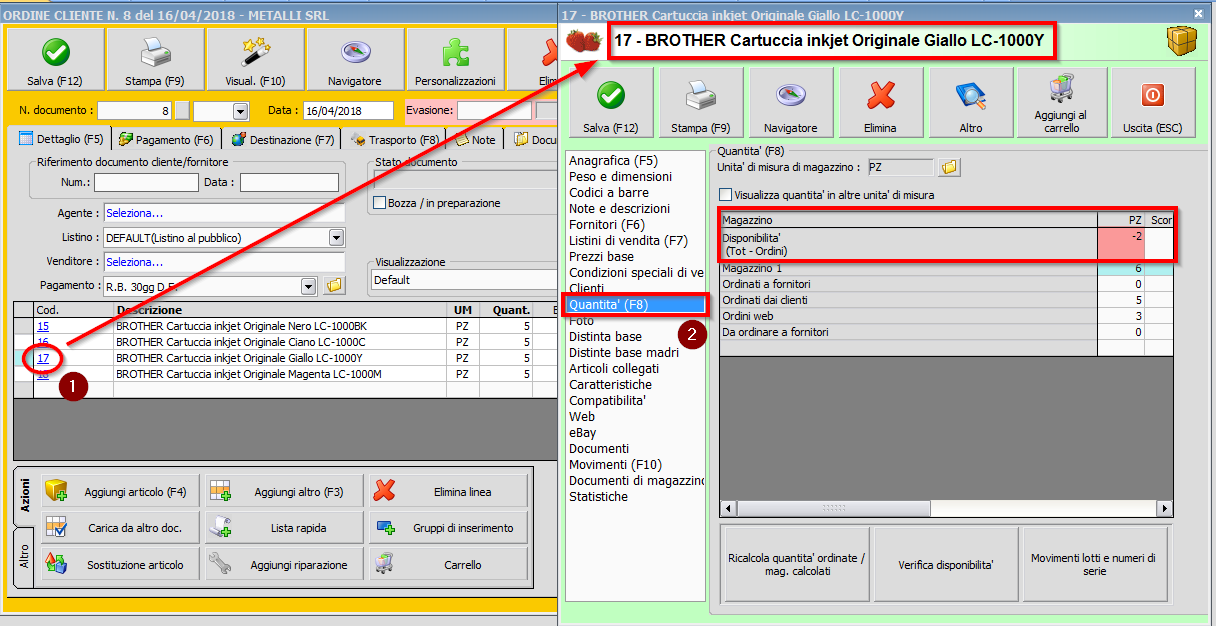Click the Num. reference input field
The width and height of the screenshot is (1216, 626).
(146, 182)
